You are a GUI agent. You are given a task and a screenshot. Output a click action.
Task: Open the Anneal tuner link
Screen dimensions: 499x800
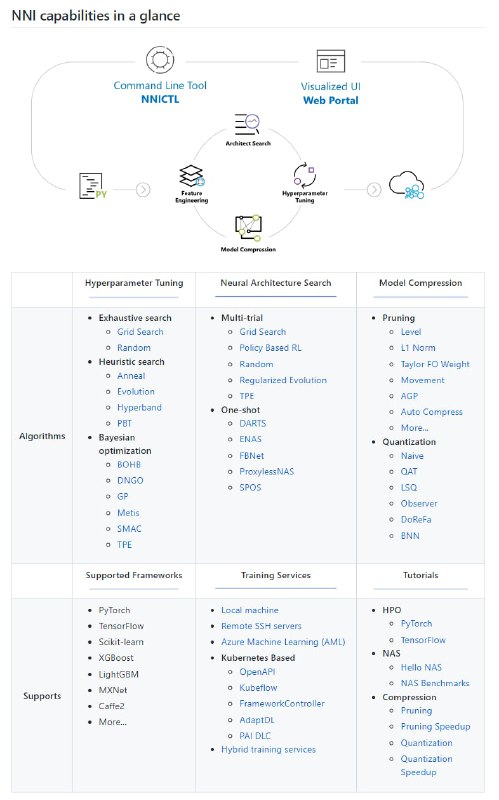[131, 376]
